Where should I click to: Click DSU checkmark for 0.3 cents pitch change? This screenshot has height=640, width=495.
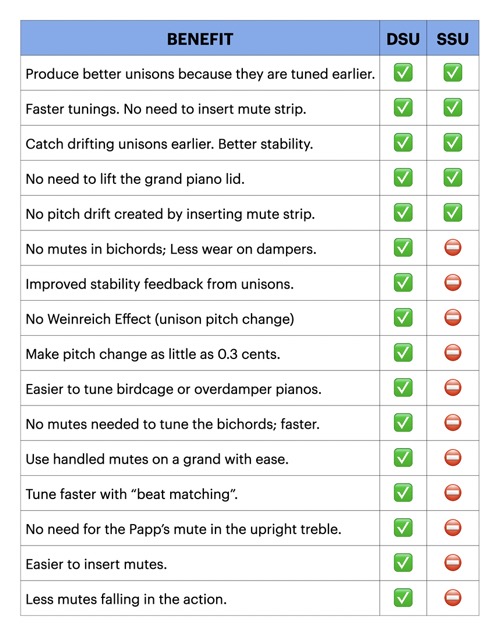(x=403, y=353)
